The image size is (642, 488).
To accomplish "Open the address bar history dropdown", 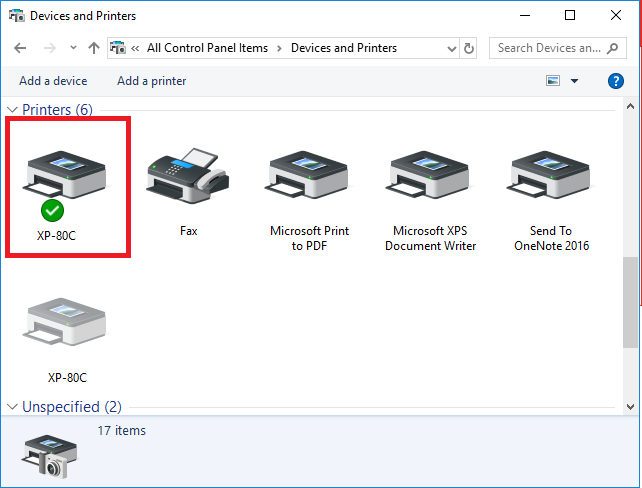I will point(452,49).
